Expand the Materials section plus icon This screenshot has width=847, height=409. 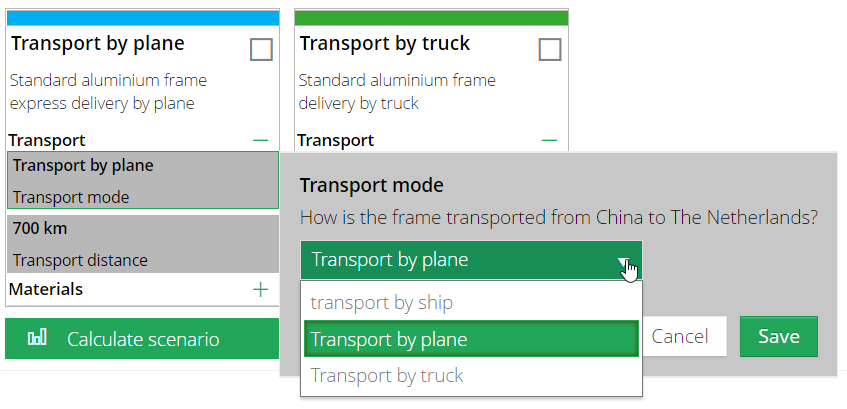[261, 289]
